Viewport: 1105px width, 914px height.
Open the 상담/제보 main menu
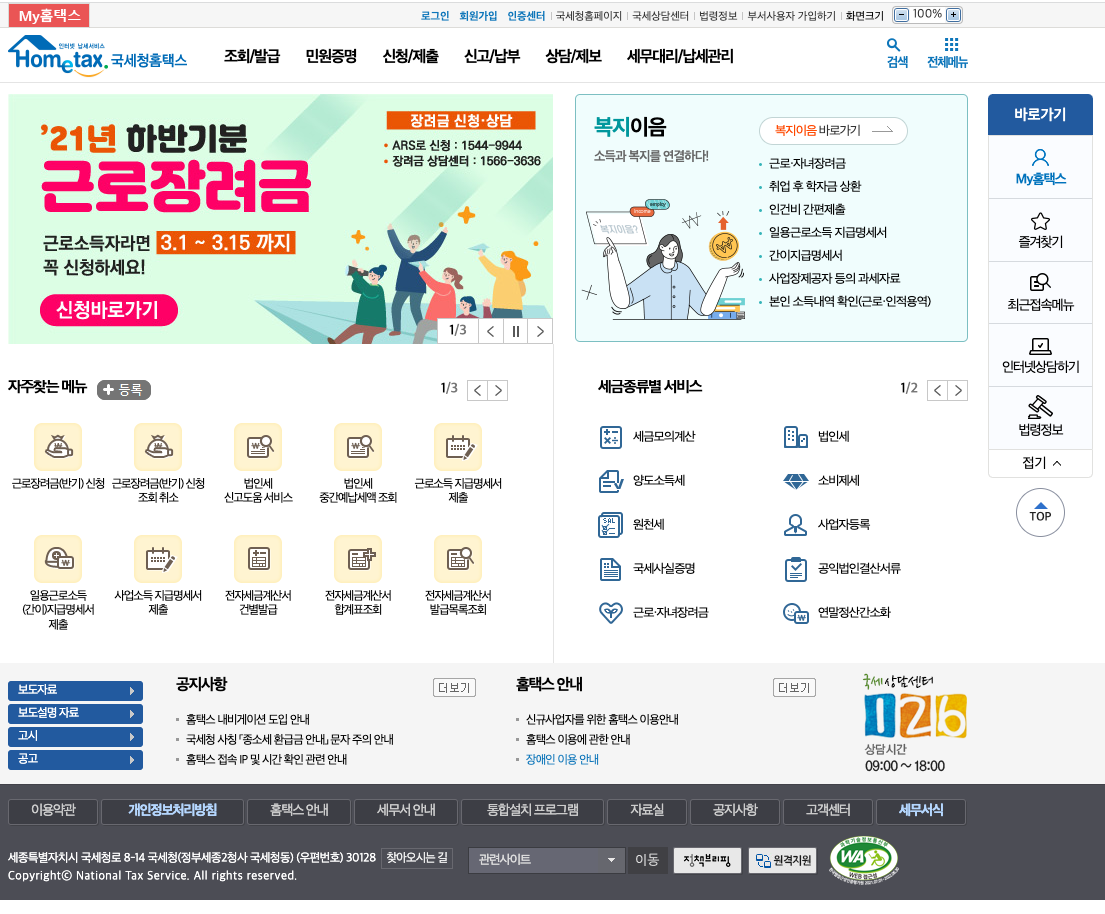[x=574, y=56]
